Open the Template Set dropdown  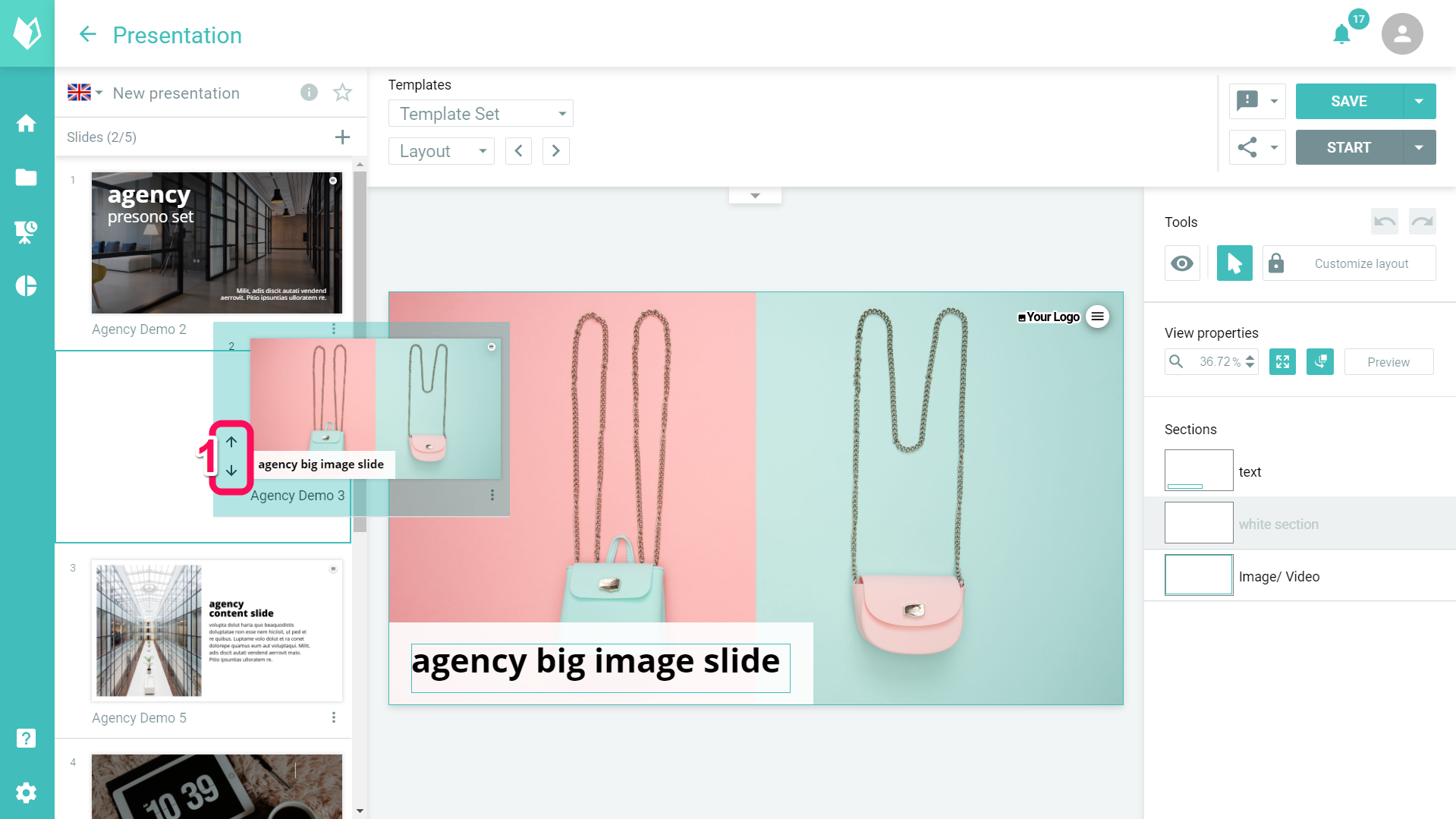pos(480,113)
